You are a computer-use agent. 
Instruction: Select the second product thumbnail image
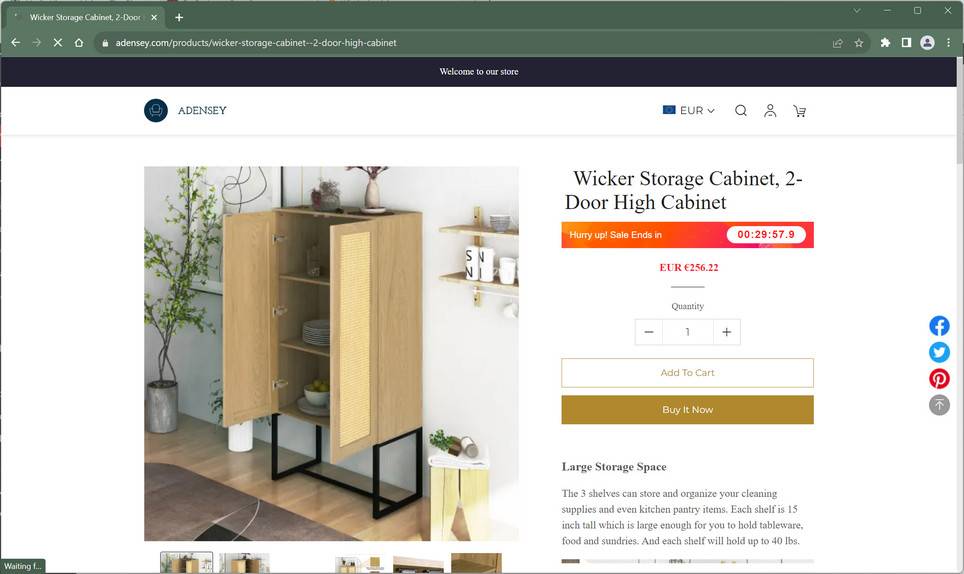click(244, 563)
